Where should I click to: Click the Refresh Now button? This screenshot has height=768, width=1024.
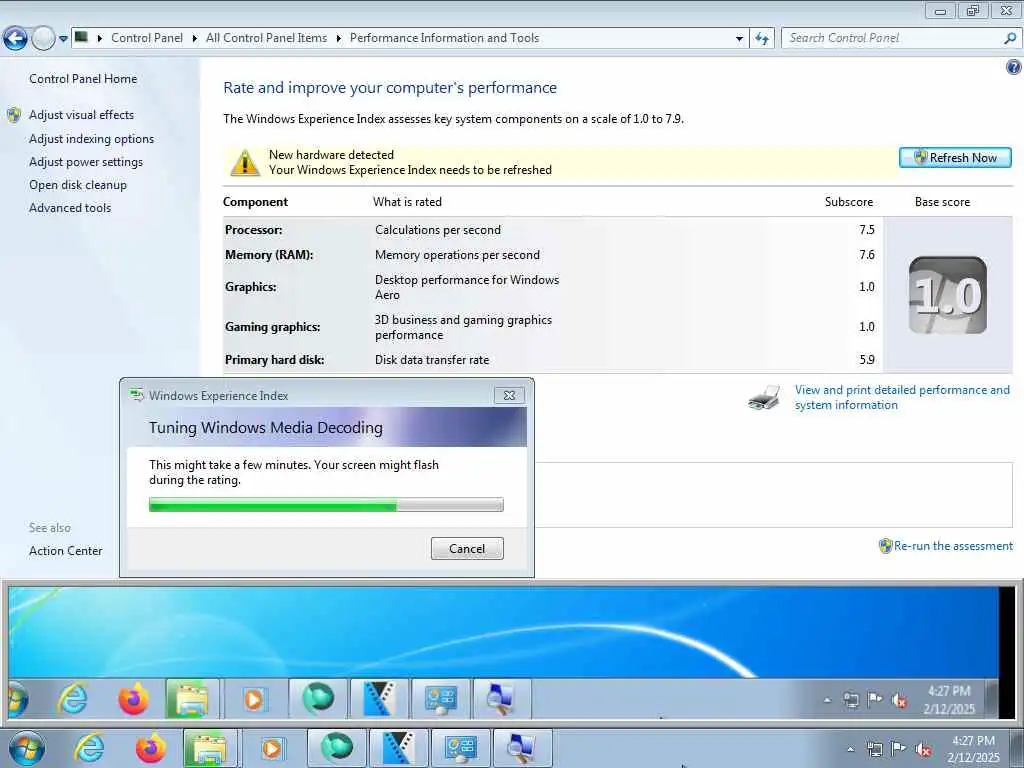pyautogui.click(x=955, y=157)
